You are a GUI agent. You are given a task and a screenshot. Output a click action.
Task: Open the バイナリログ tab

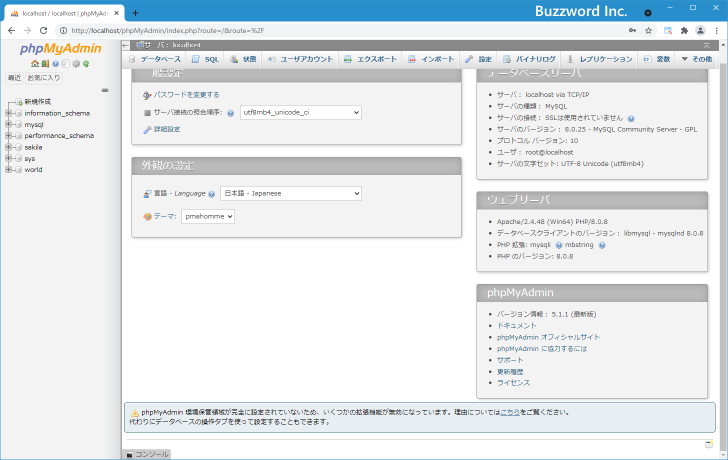click(529, 59)
